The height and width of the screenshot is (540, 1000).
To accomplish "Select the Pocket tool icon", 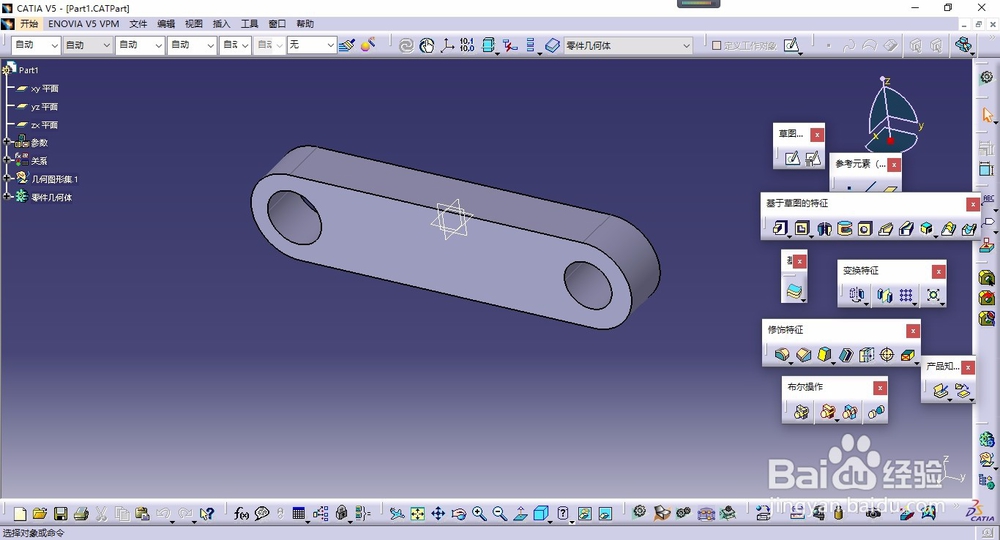I will [802, 228].
